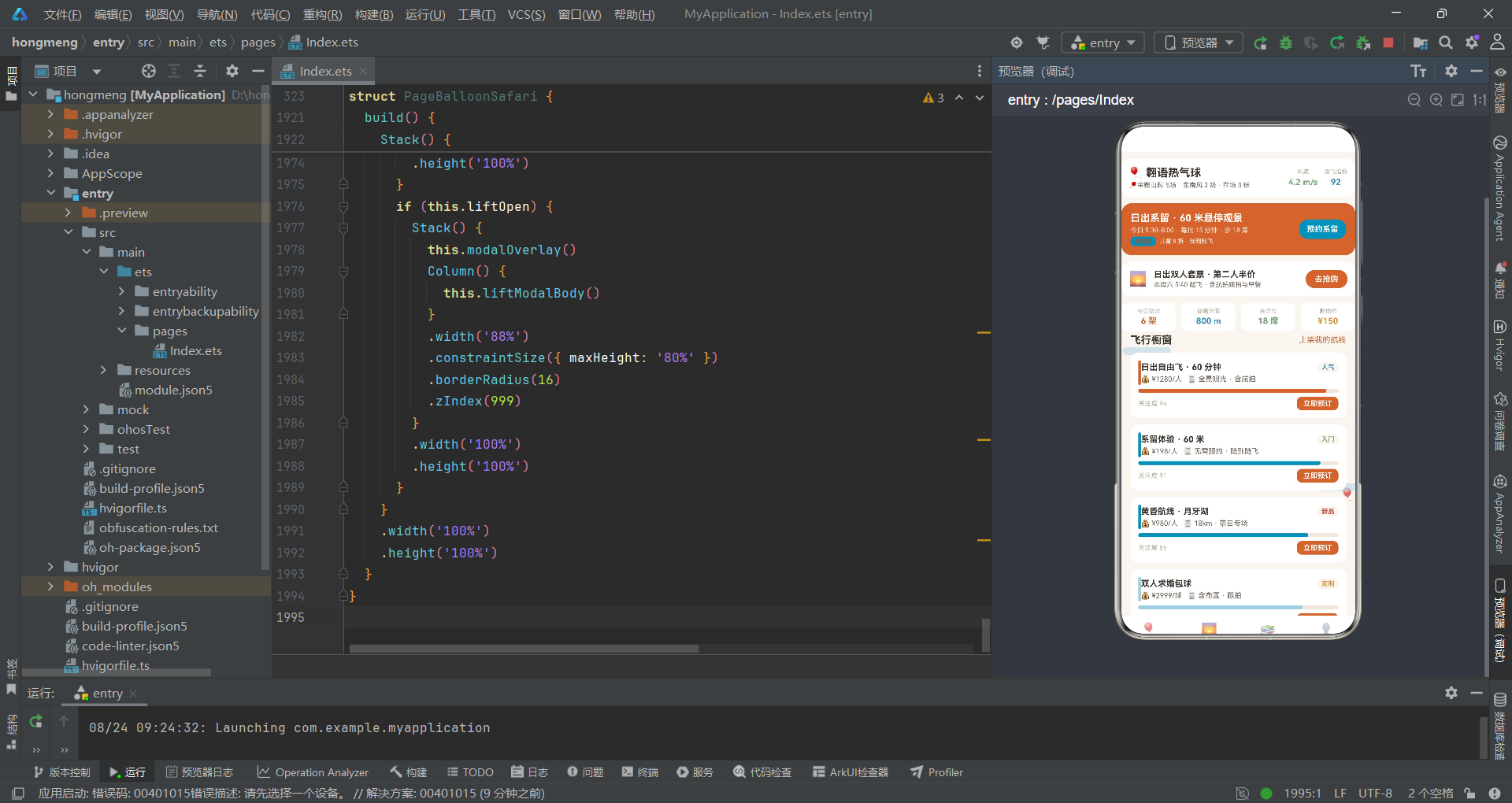
Task: Toggle the 项目 project side tool button
Action: point(11,84)
